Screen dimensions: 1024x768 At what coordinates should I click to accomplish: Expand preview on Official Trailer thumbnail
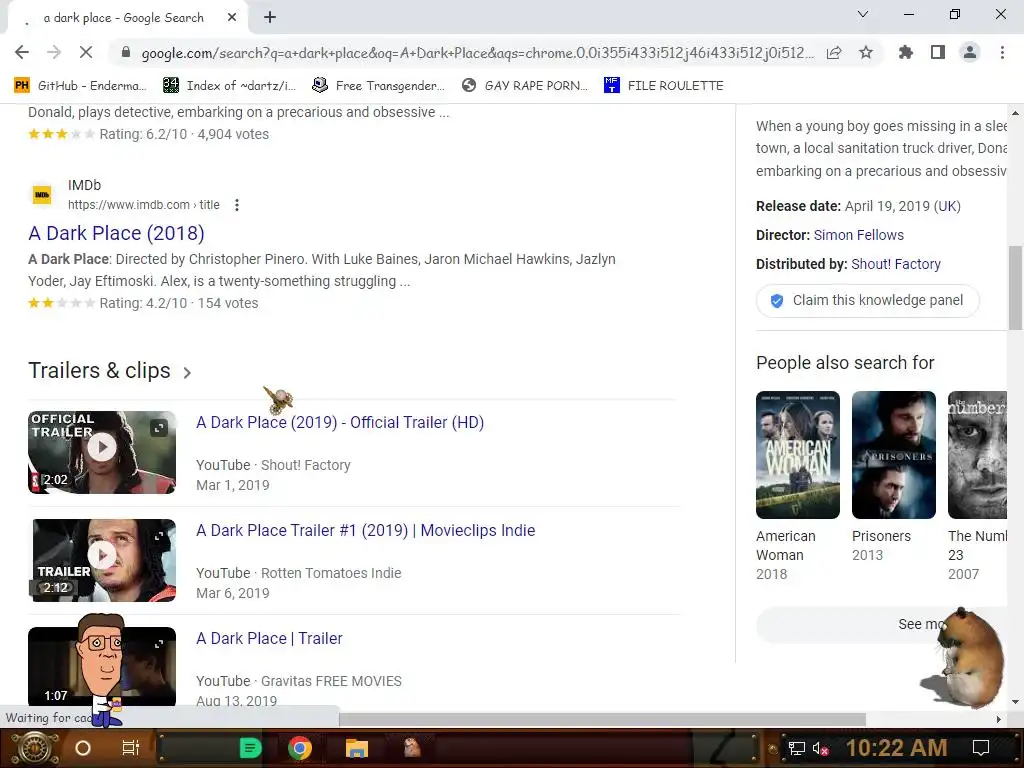click(159, 428)
